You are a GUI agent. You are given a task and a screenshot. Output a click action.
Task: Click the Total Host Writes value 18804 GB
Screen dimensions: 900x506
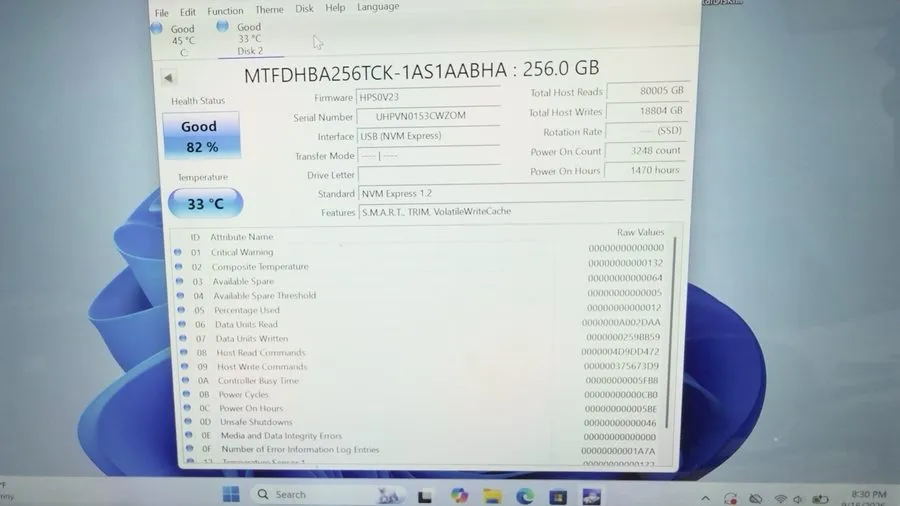(647, 111)
